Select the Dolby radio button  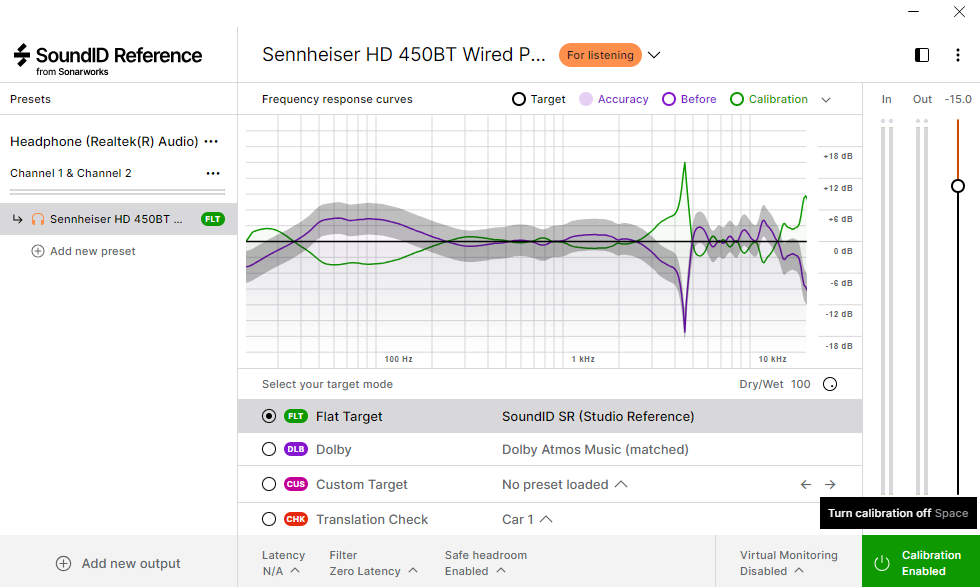269,449
